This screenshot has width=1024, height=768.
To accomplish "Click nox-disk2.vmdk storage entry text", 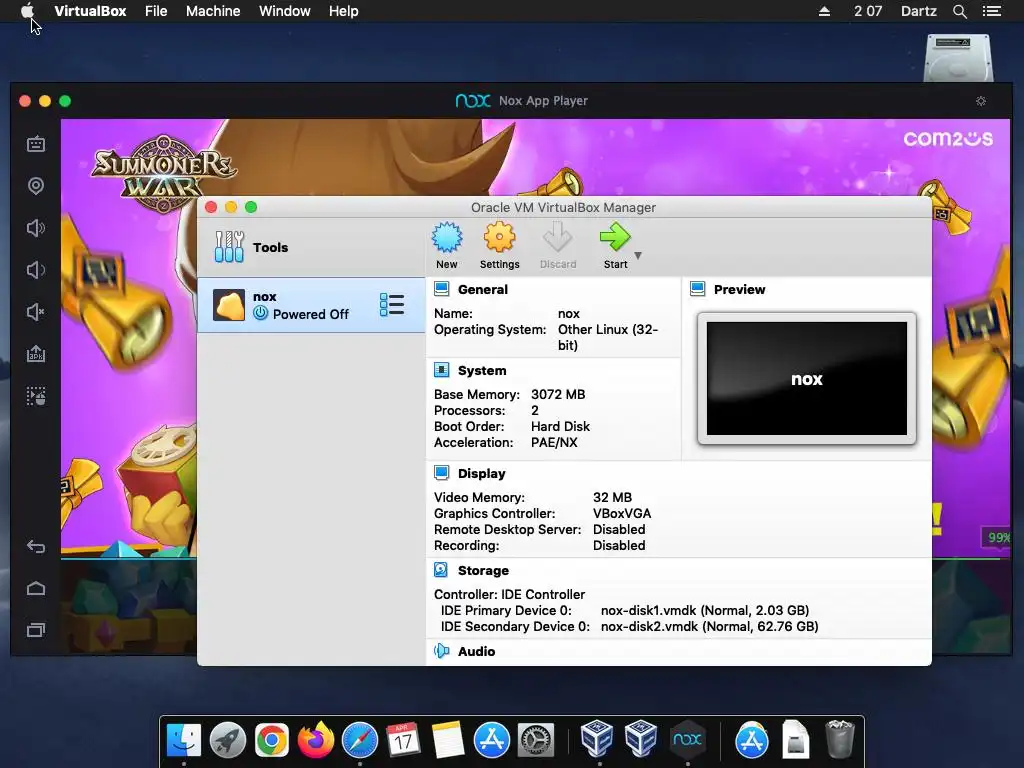I will click(709, 626).
